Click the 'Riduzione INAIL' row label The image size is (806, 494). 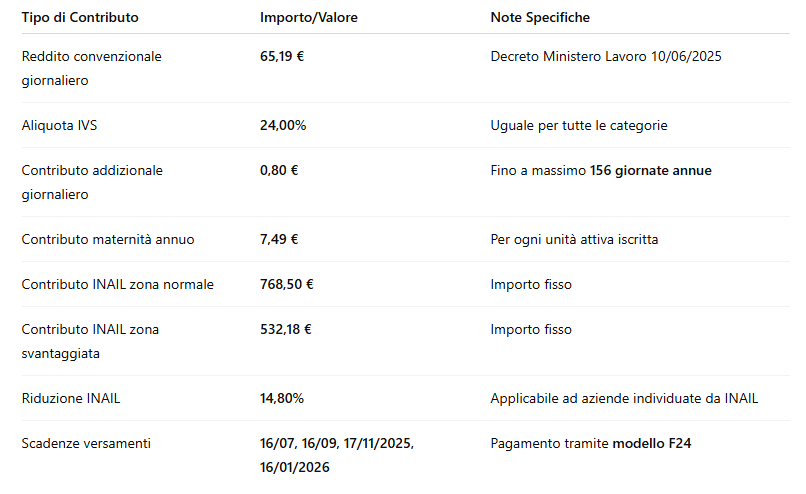(71, 399)
